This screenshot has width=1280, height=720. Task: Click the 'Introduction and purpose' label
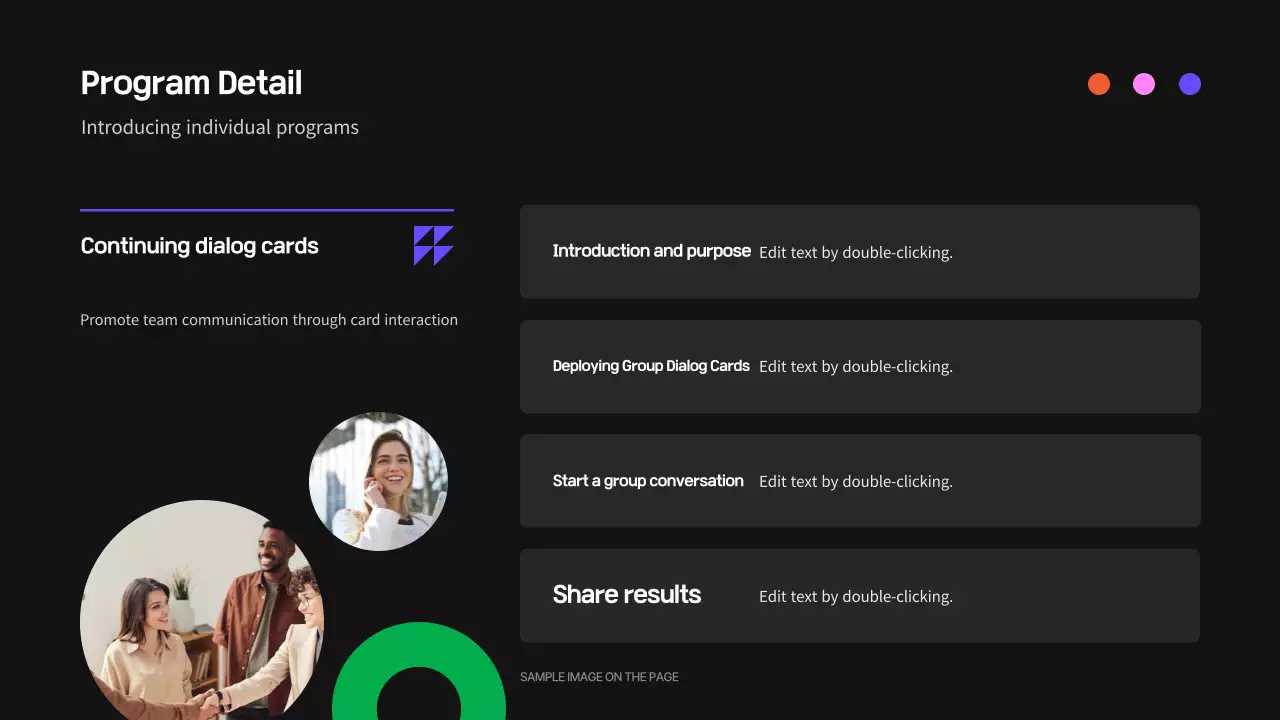(x=652, y=251)
